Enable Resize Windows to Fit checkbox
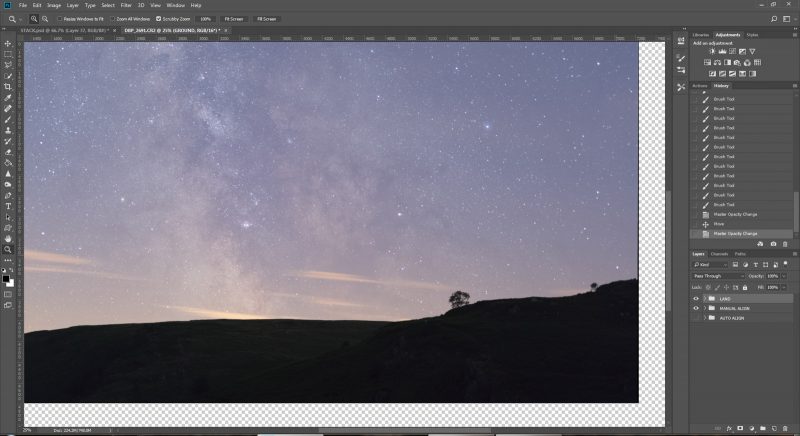This screenshot has width=800, height=436. click(x=60, y=19)
